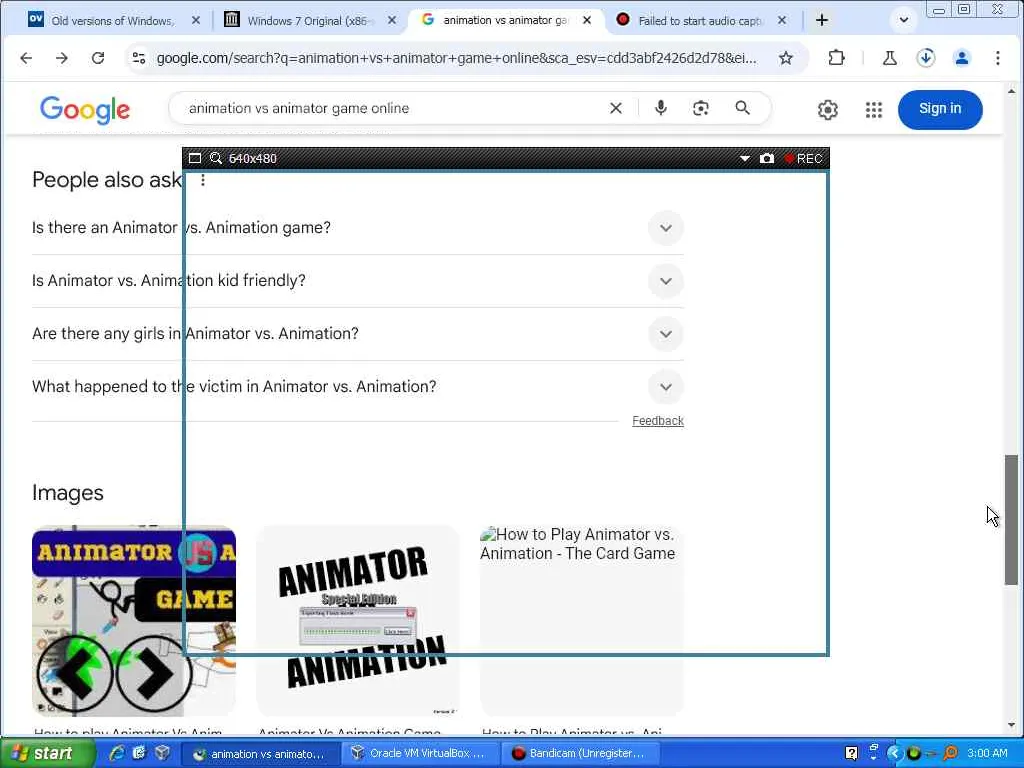
Task: Open site information icon in address bar
Action: click(138, 58)
